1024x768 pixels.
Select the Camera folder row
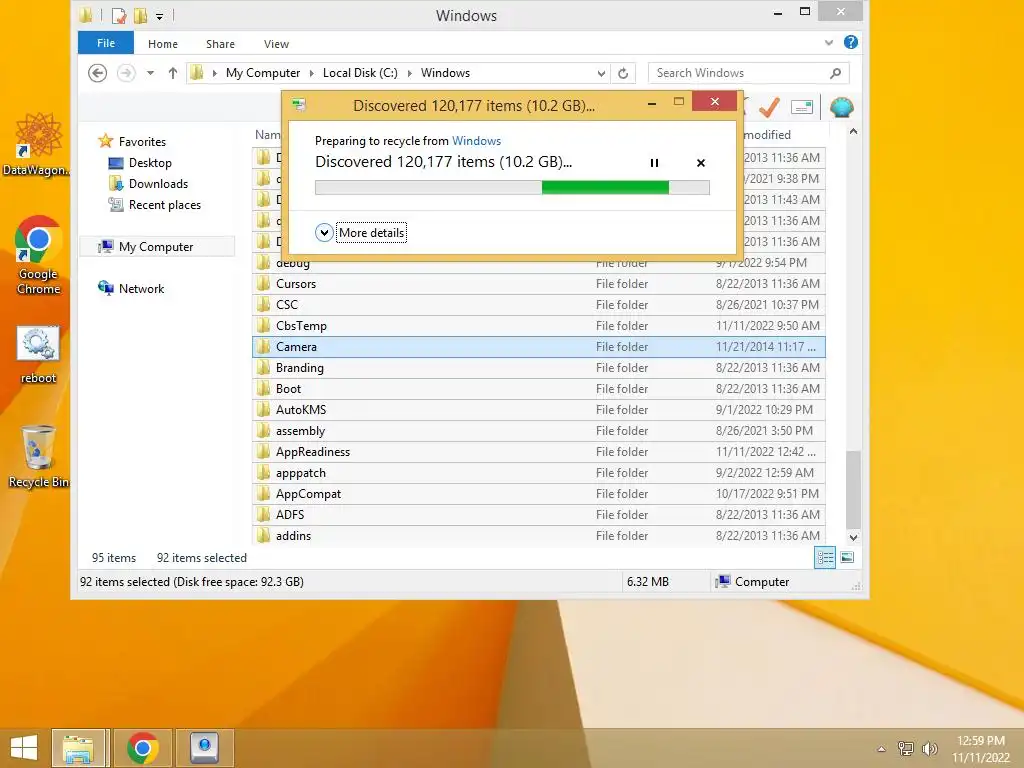539,347
